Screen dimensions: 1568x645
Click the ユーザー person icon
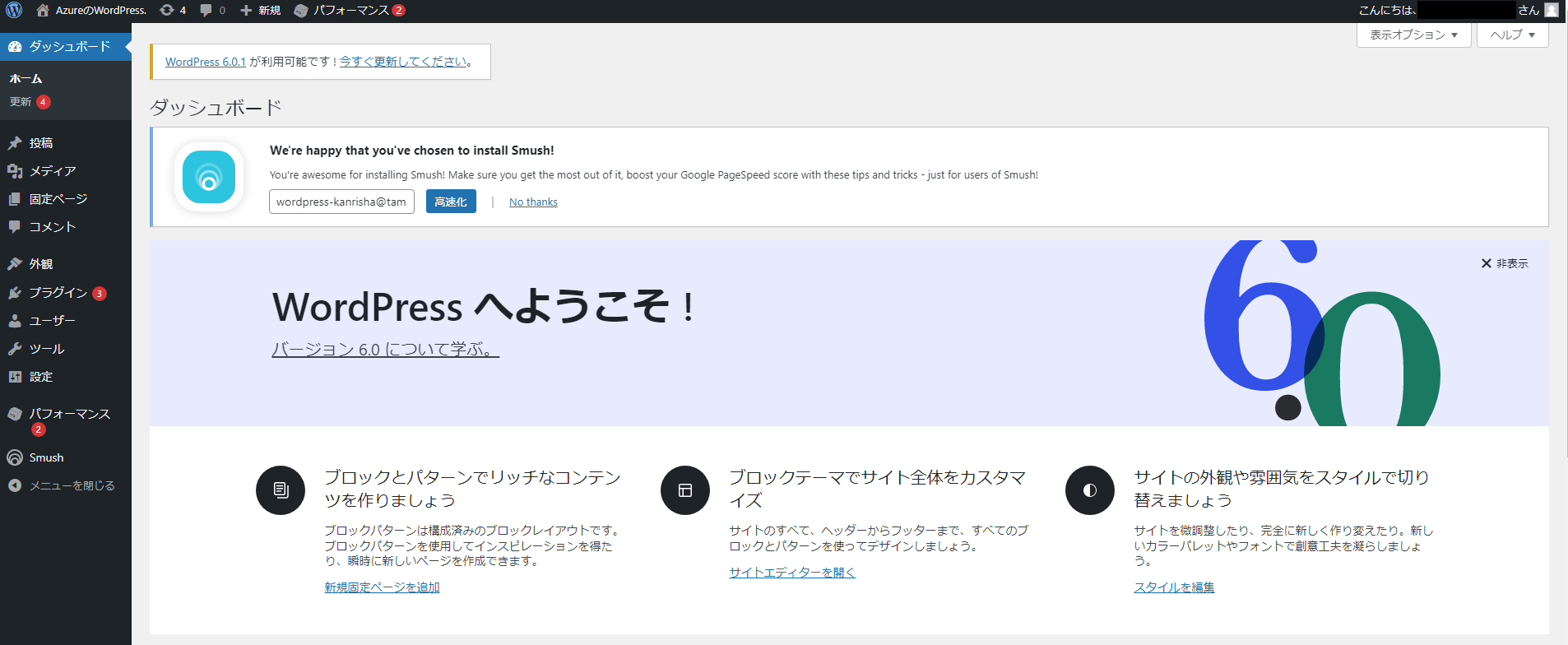click(15, 321)
